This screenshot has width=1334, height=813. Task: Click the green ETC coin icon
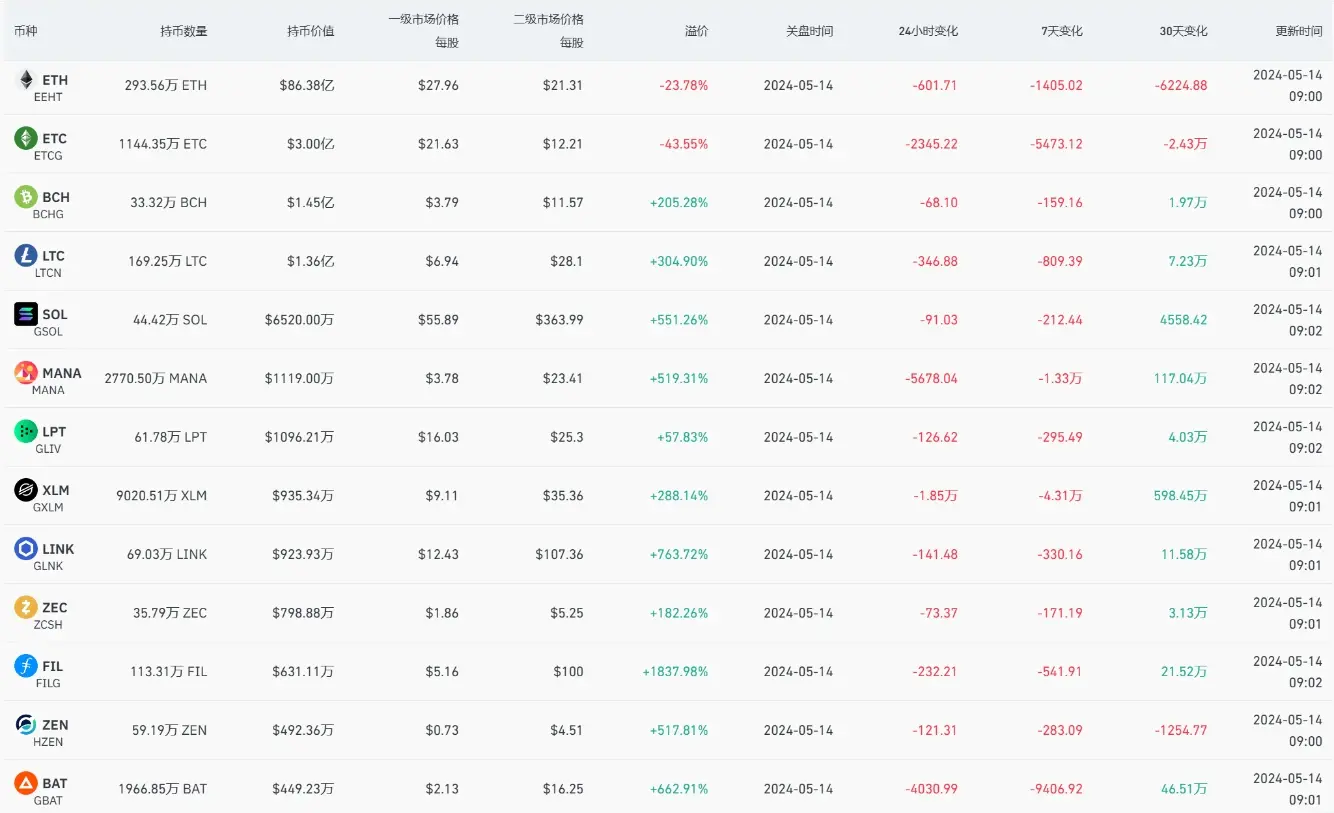[x=26, y=139]
